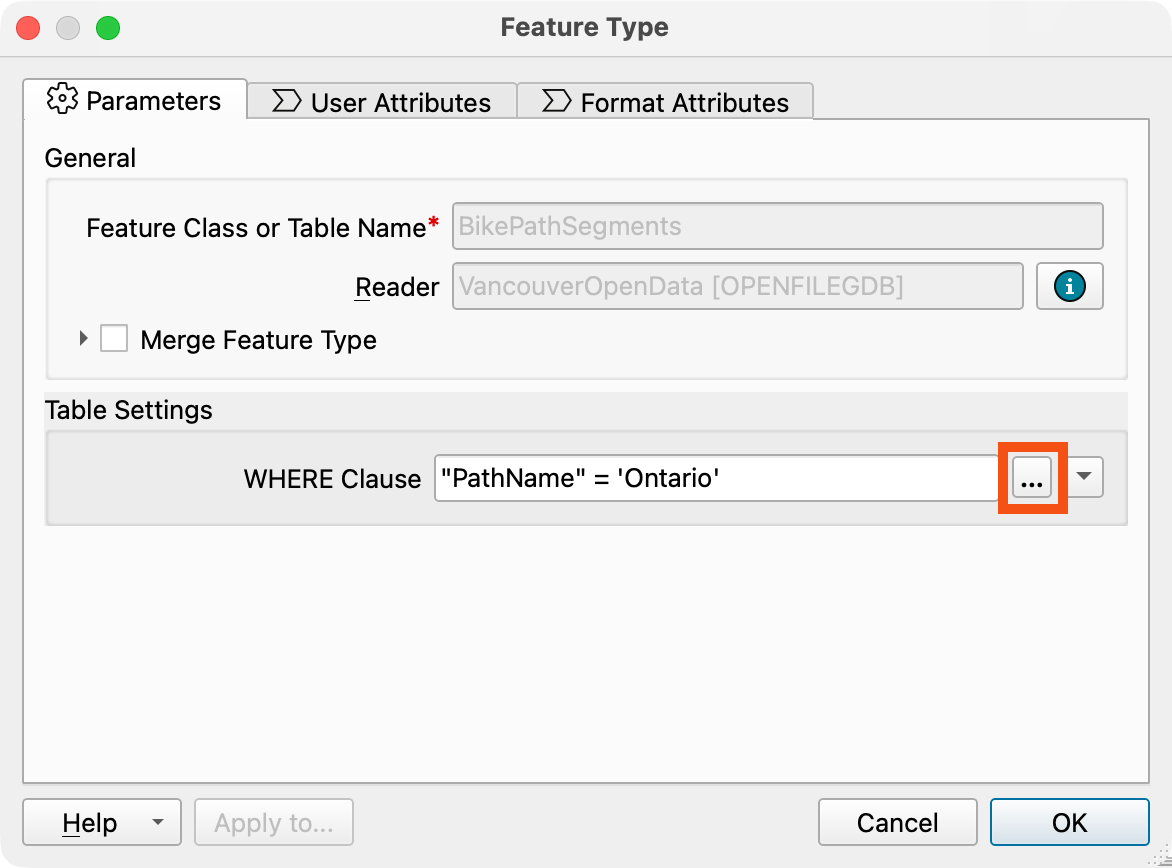
Task: Click the Feature Class or Table Name field
Action: (x=777, y=226)
